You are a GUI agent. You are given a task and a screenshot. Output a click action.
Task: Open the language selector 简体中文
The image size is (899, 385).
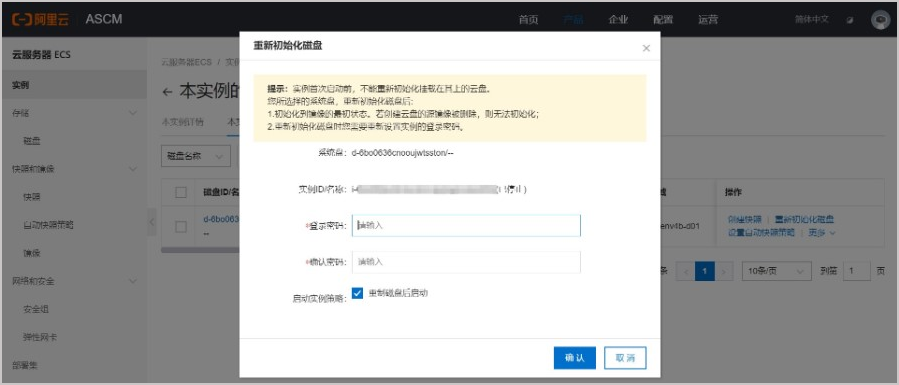(x=811, y=19)
